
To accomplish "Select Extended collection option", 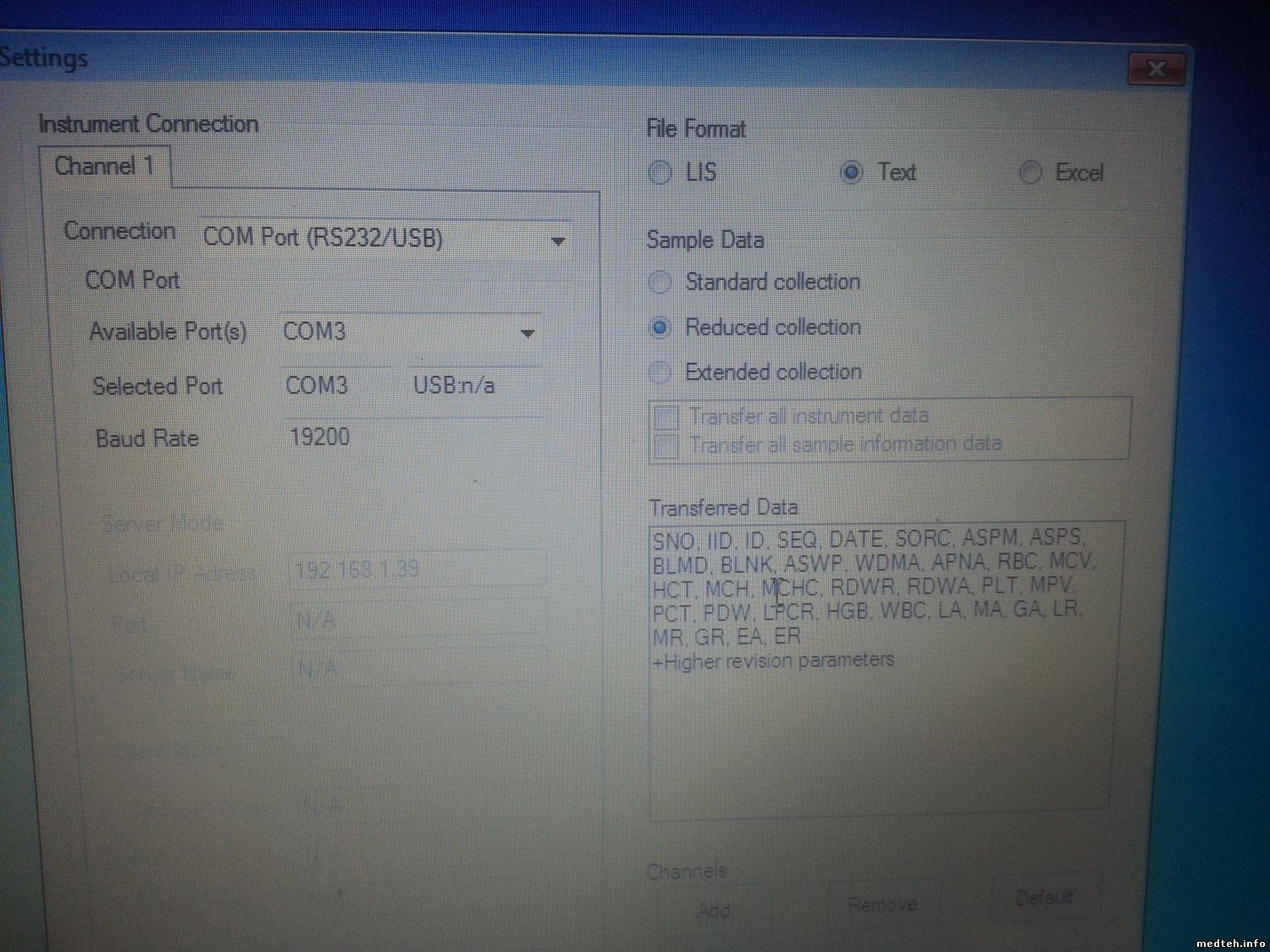I will (x=660, y=371).
